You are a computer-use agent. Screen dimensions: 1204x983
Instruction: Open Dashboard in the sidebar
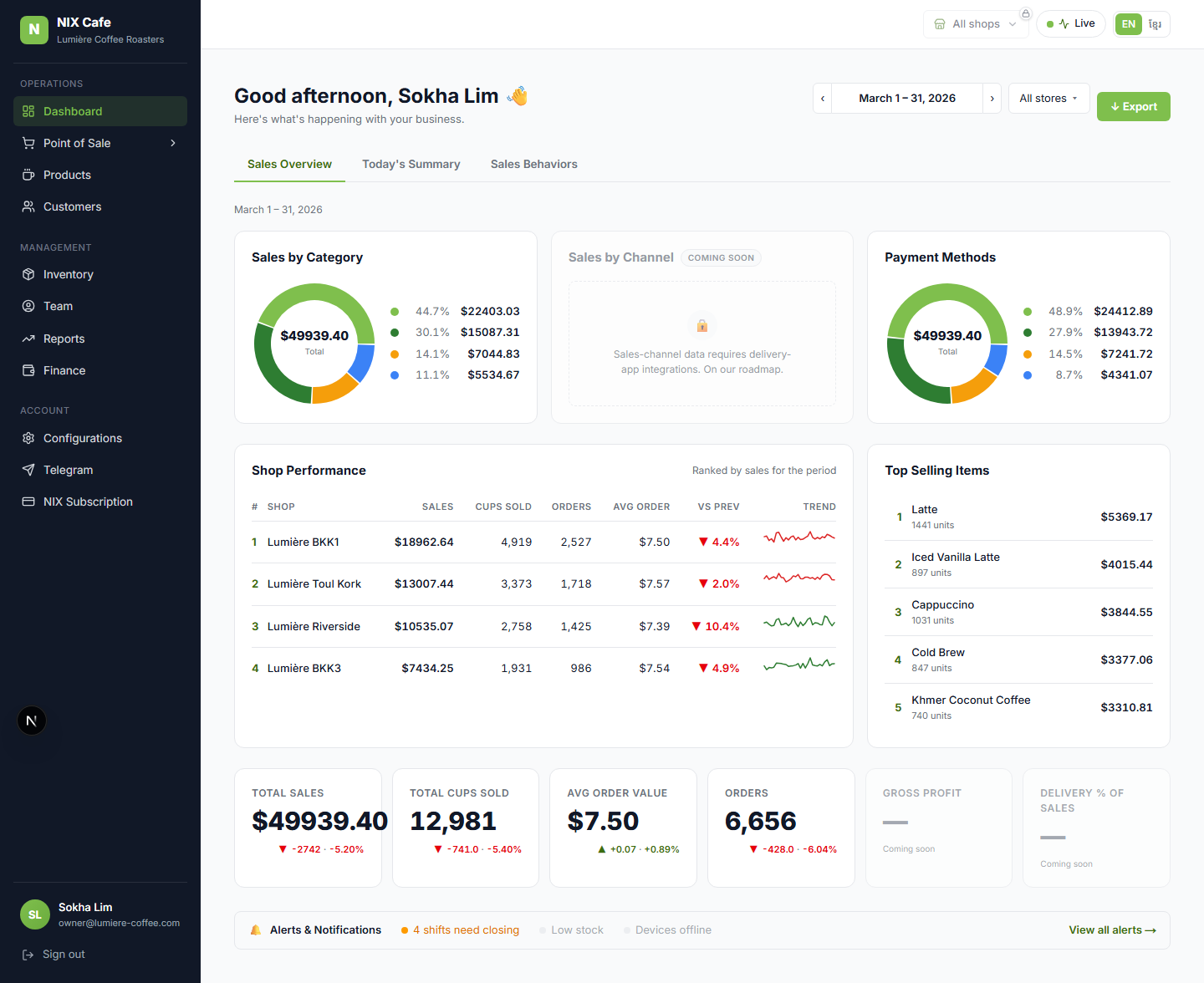(x=100, y=111)
